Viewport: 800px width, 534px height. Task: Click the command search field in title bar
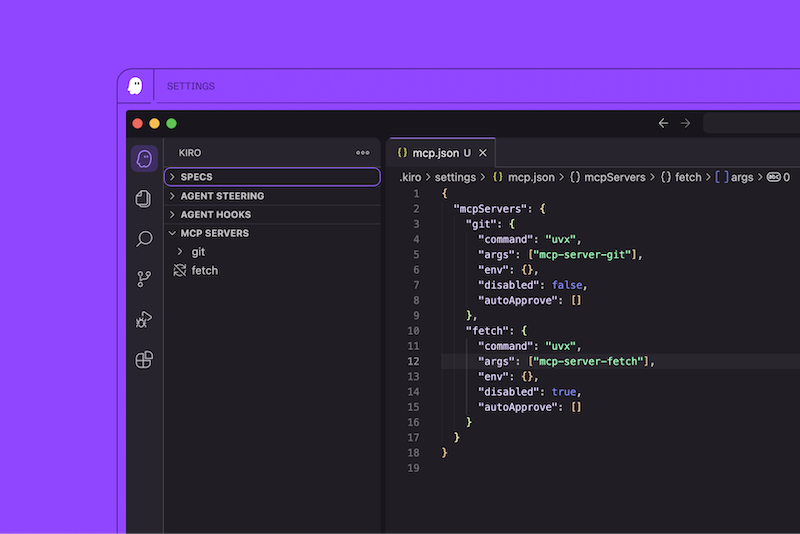tap(750, 123)
